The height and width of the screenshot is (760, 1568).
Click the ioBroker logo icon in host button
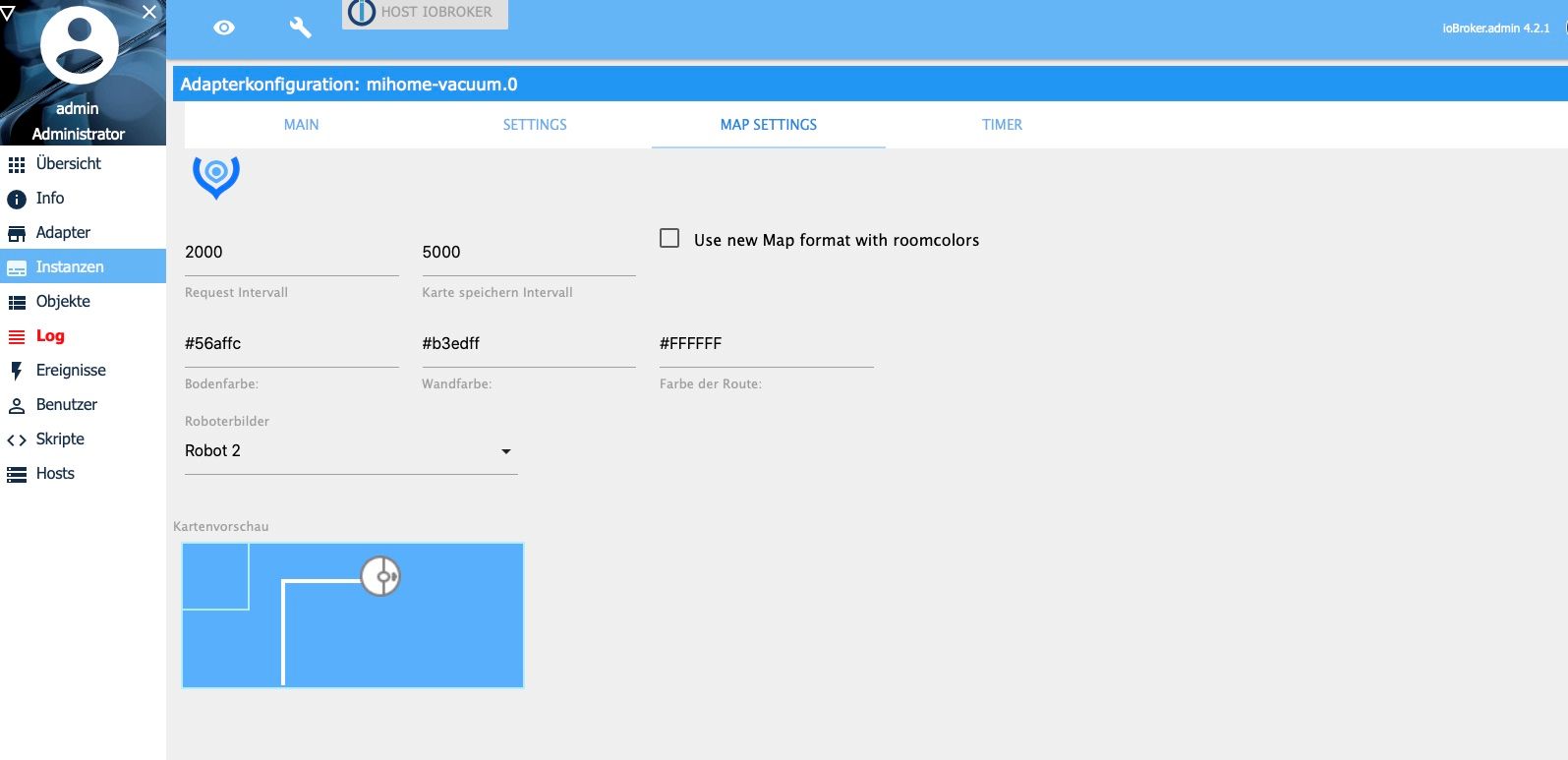362,12
